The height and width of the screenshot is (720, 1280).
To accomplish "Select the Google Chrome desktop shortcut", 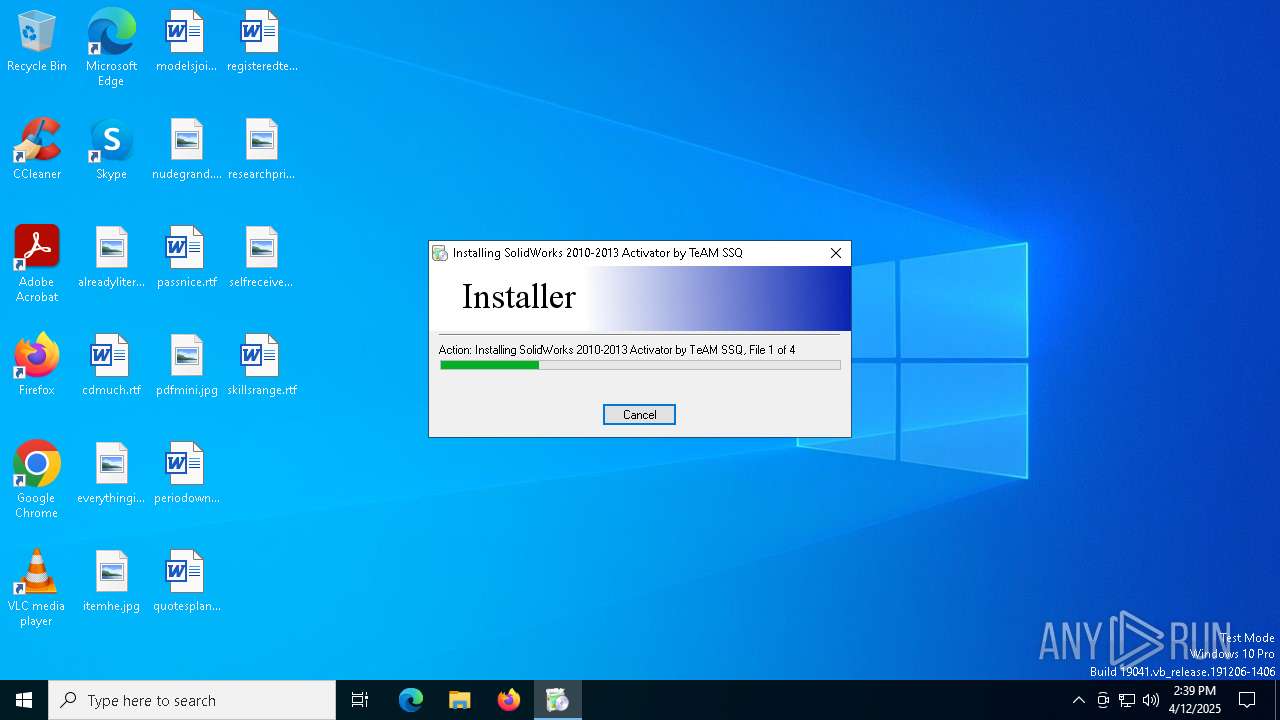I will pos(37,480).
